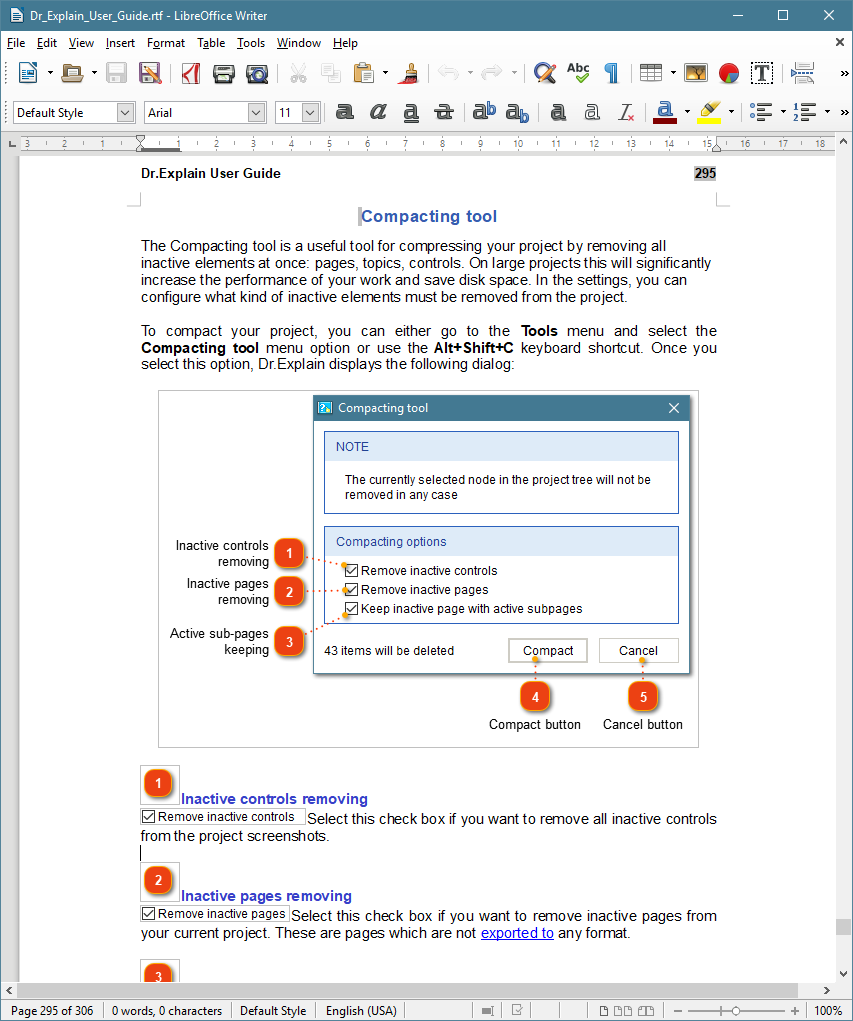The height and width of the screenshot is (1021, 853).
Task: Click the Paste clipboard icon
Action: tap(364, 73)
